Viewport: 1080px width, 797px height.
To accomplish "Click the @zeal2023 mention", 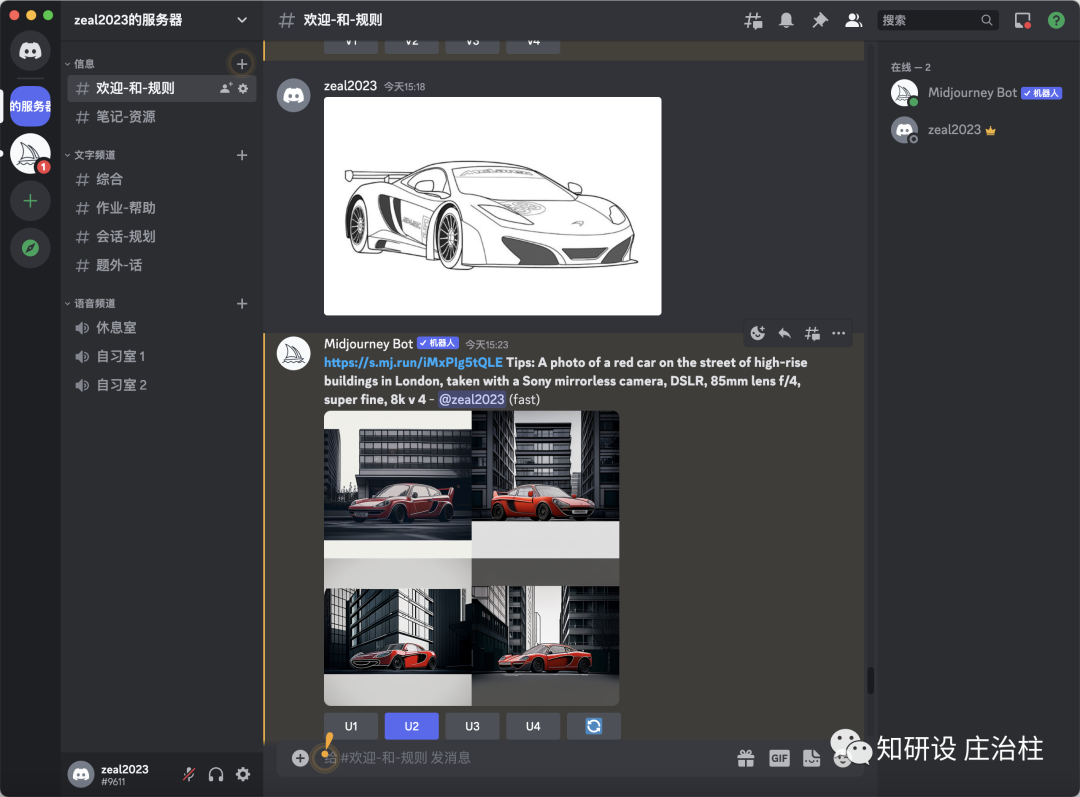I will 472,400.
